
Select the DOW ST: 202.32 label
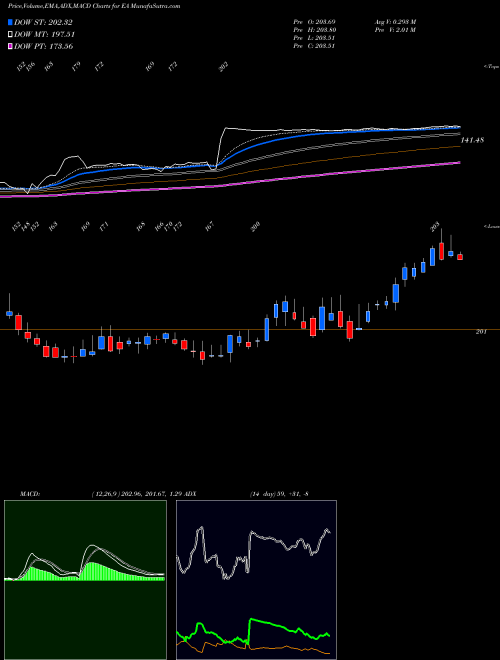click(43, 22)
